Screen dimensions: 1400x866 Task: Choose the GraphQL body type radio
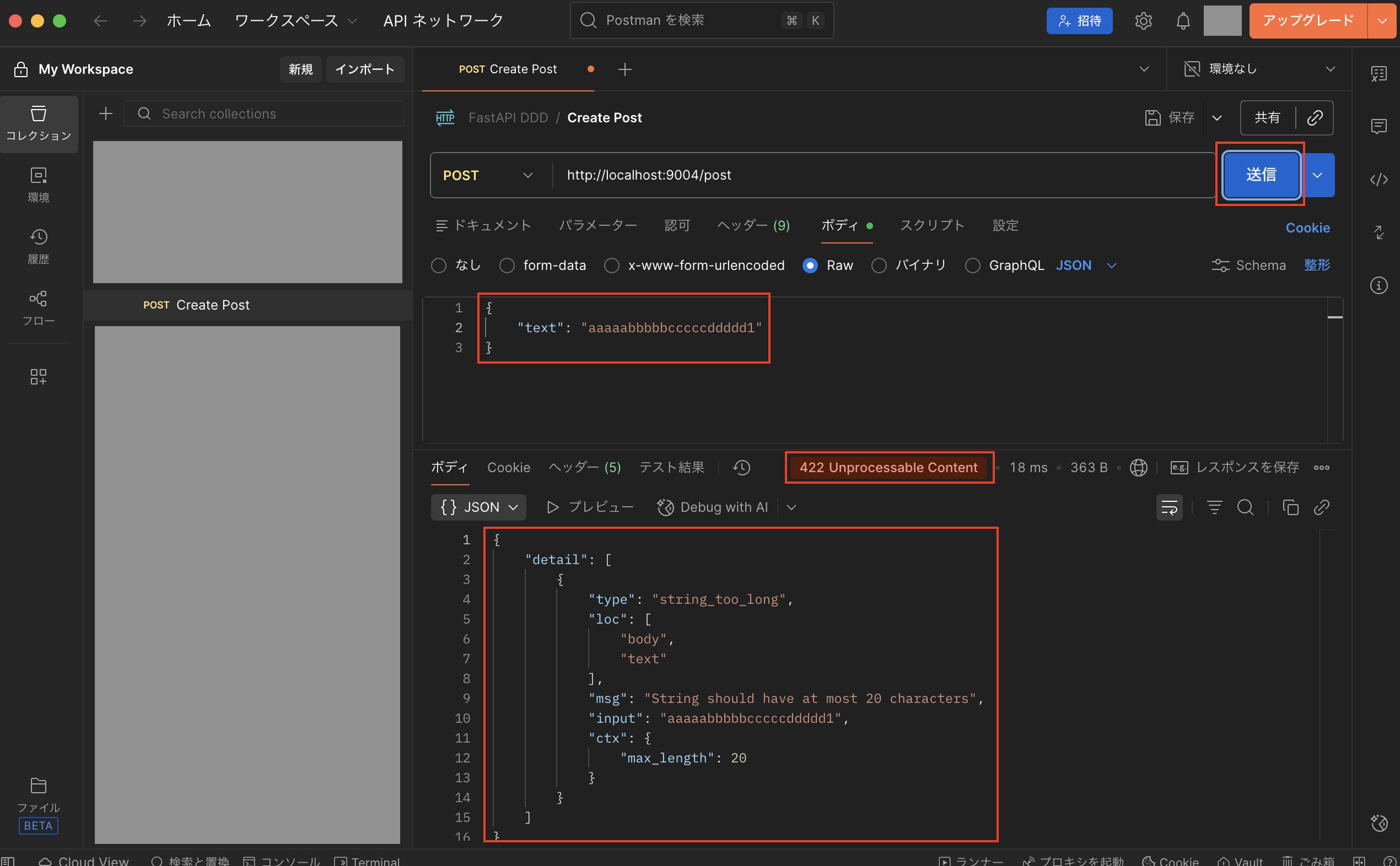coord(972,266)
